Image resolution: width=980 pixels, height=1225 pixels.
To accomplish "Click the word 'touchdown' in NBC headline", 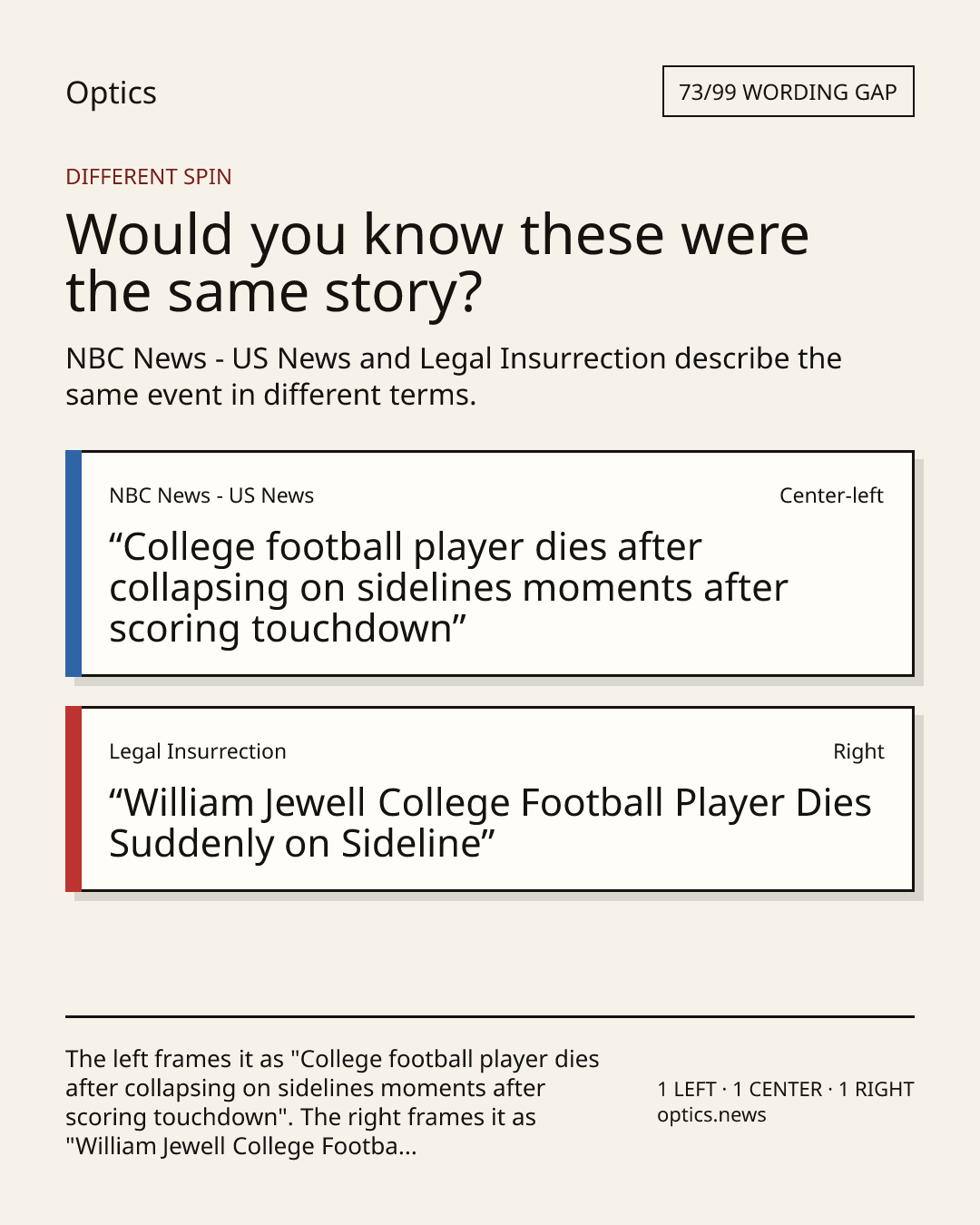I will pos(351,628).
